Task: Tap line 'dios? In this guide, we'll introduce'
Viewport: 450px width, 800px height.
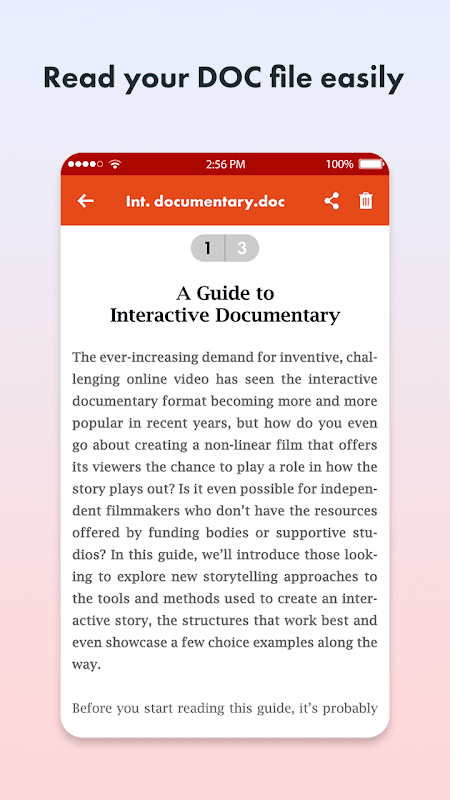Action: (224, 555)
